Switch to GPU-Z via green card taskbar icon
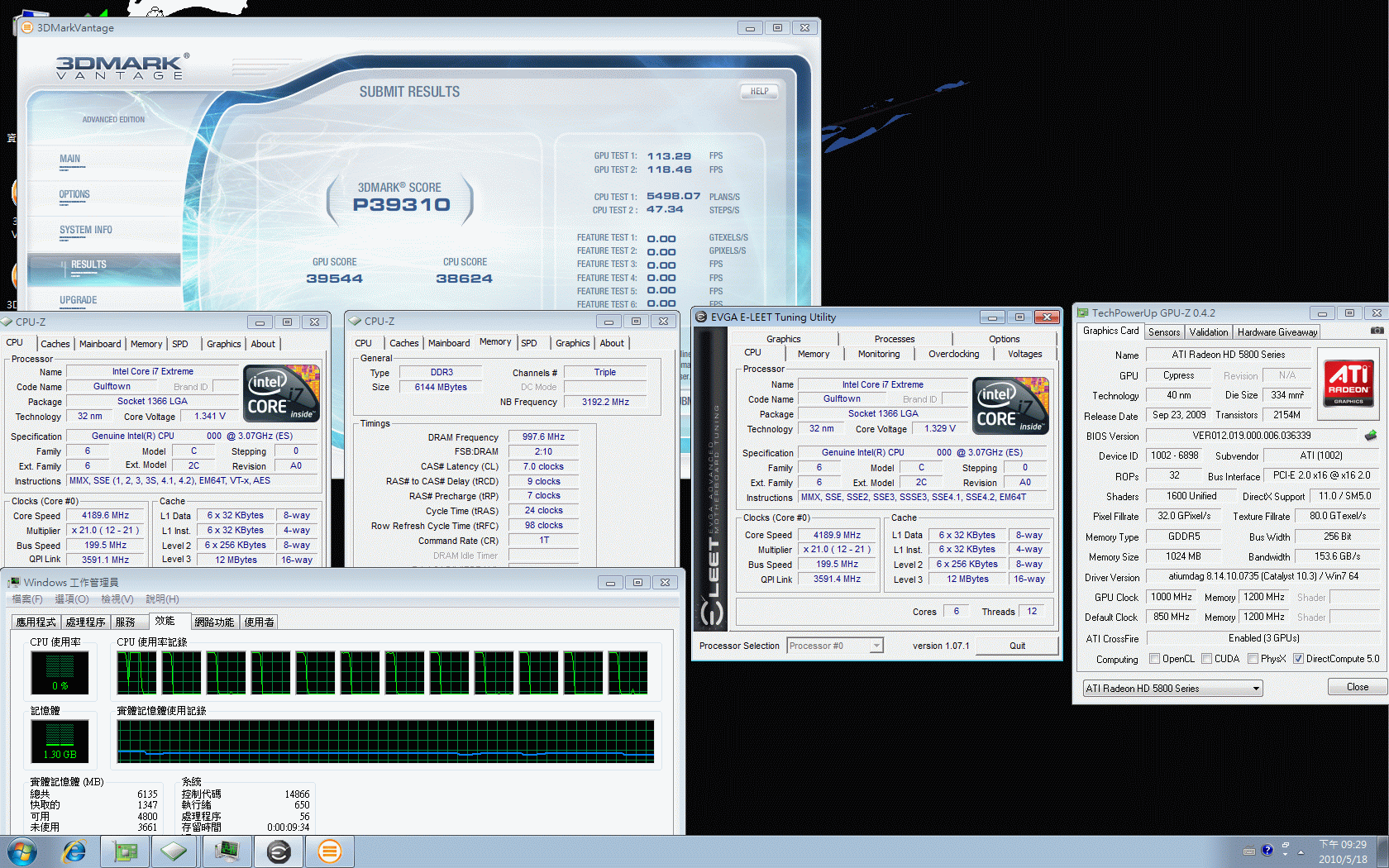The width and height of the screenshot is (1389, 868). pyautogui.click(x=125, y=851)
